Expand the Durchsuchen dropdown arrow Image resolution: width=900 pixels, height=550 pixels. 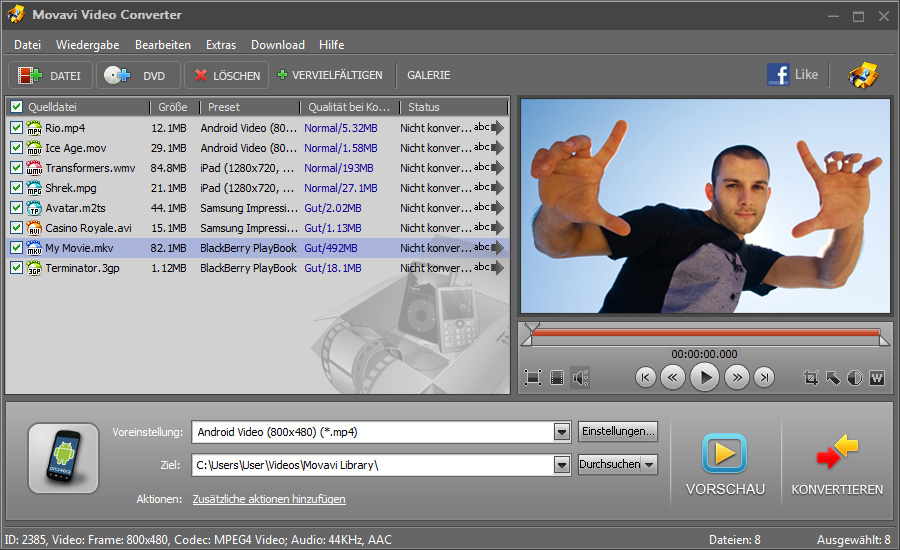pyautogui.click(x=649, y=465)
